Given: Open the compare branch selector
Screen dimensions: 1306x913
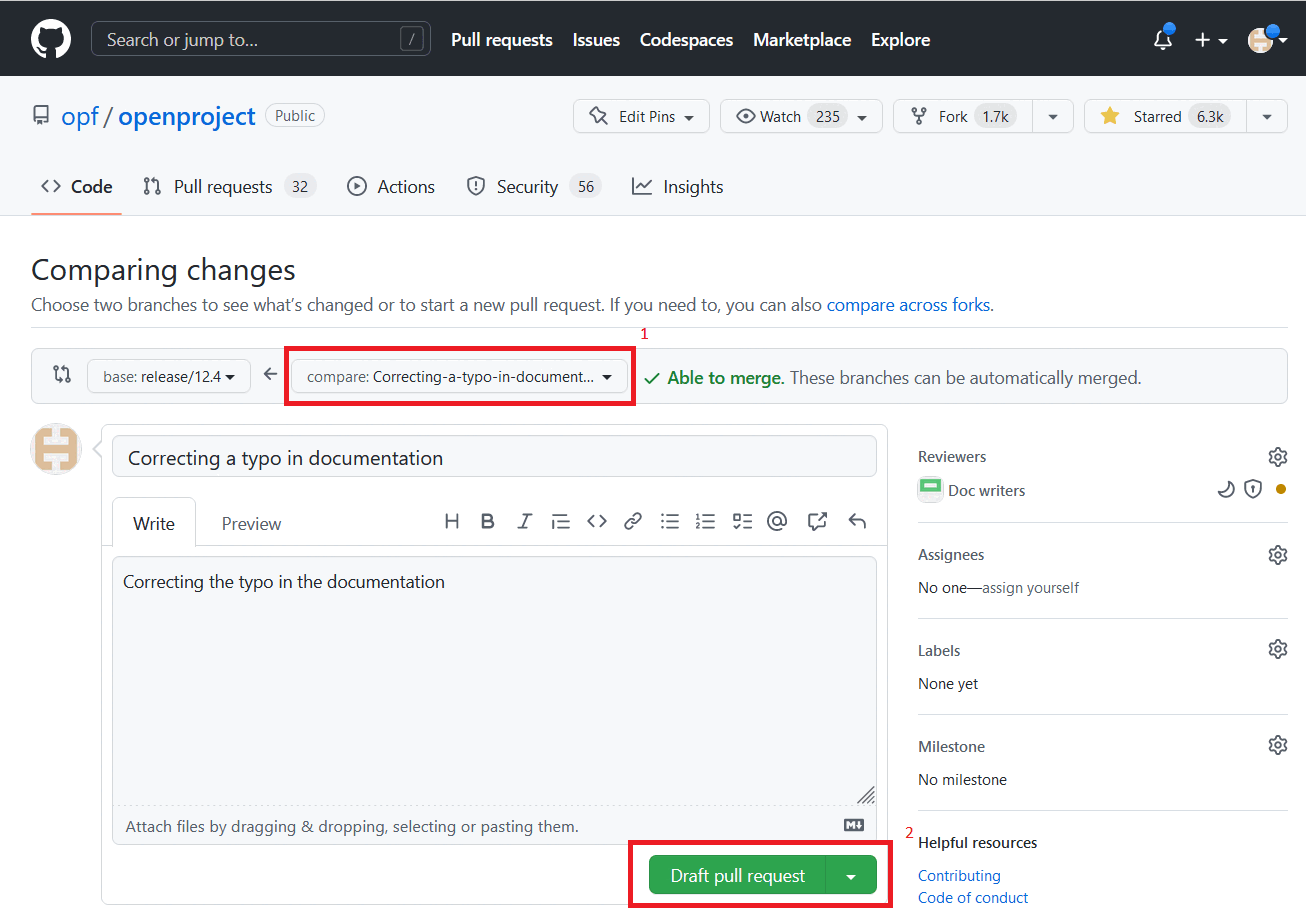Looking at the screenshot, I should (x=459, y=377).
